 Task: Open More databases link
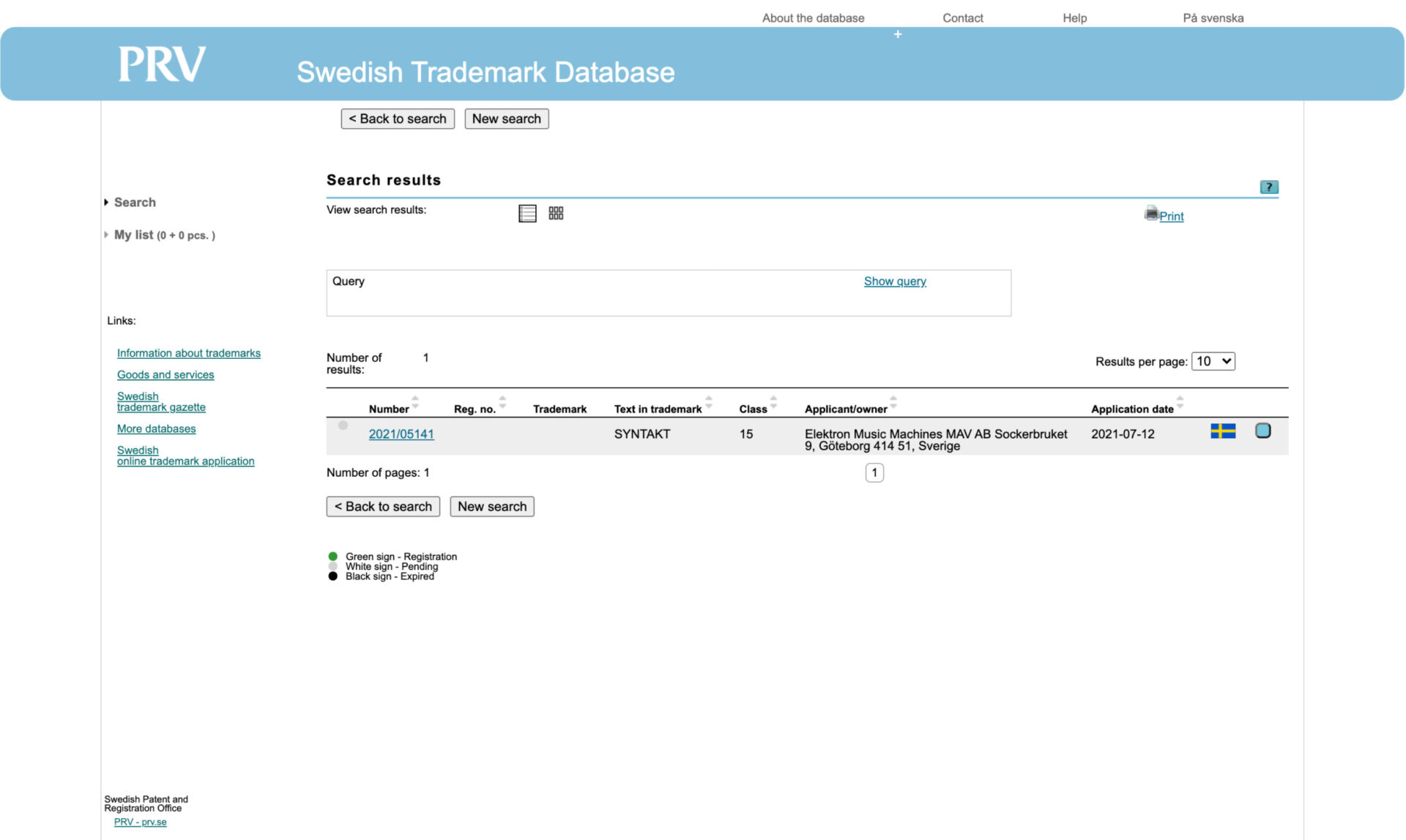click(x=157, y=428)
